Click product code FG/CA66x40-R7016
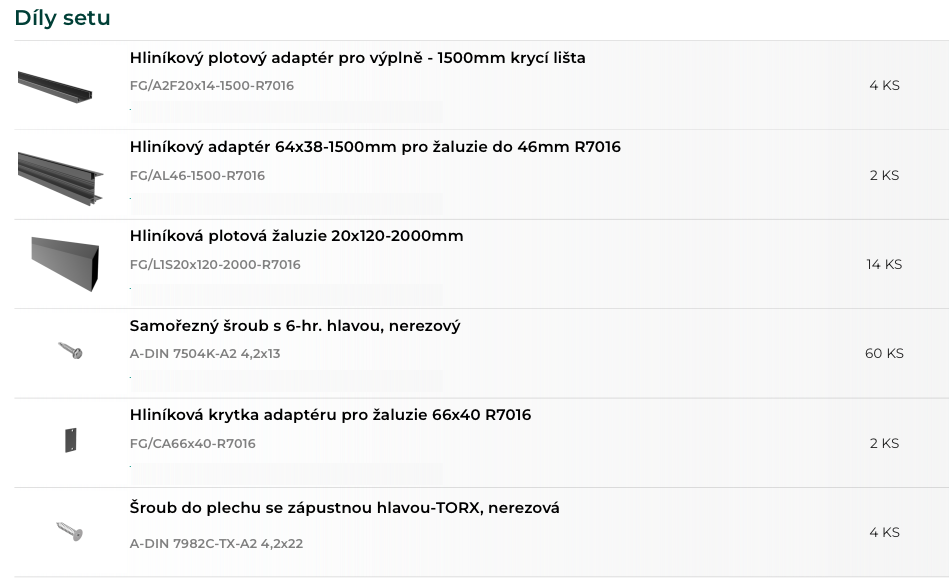 (192, 443)
